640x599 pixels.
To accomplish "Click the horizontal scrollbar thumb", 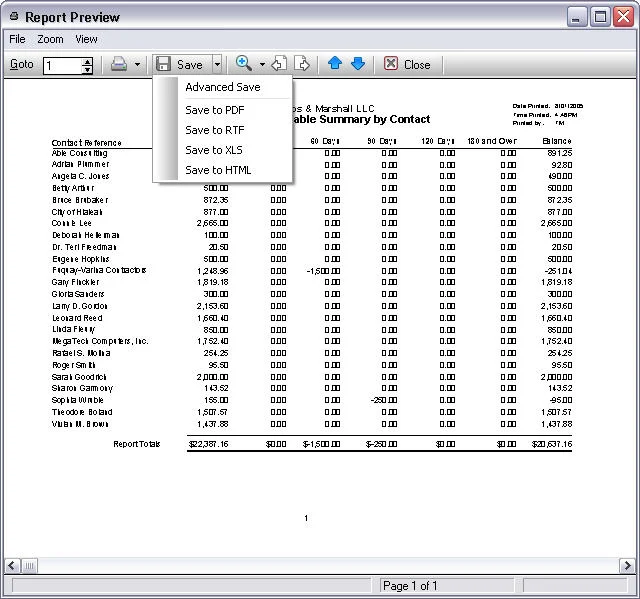I will coord(29,566).
